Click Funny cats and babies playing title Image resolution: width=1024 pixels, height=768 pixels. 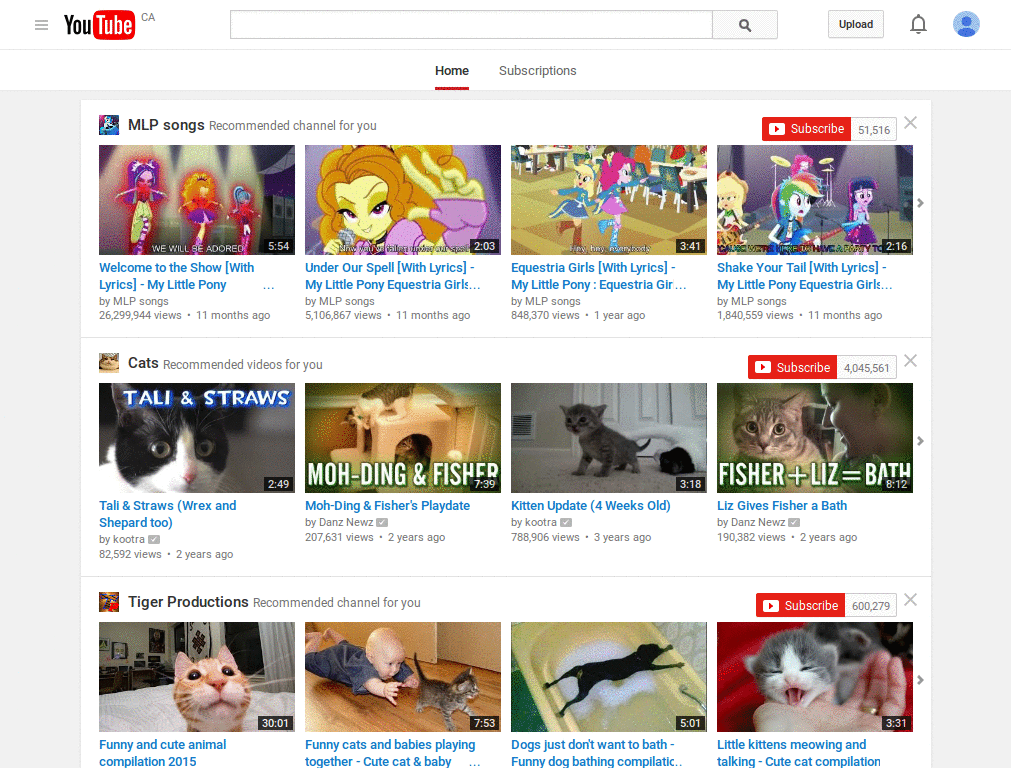point(391,752)
